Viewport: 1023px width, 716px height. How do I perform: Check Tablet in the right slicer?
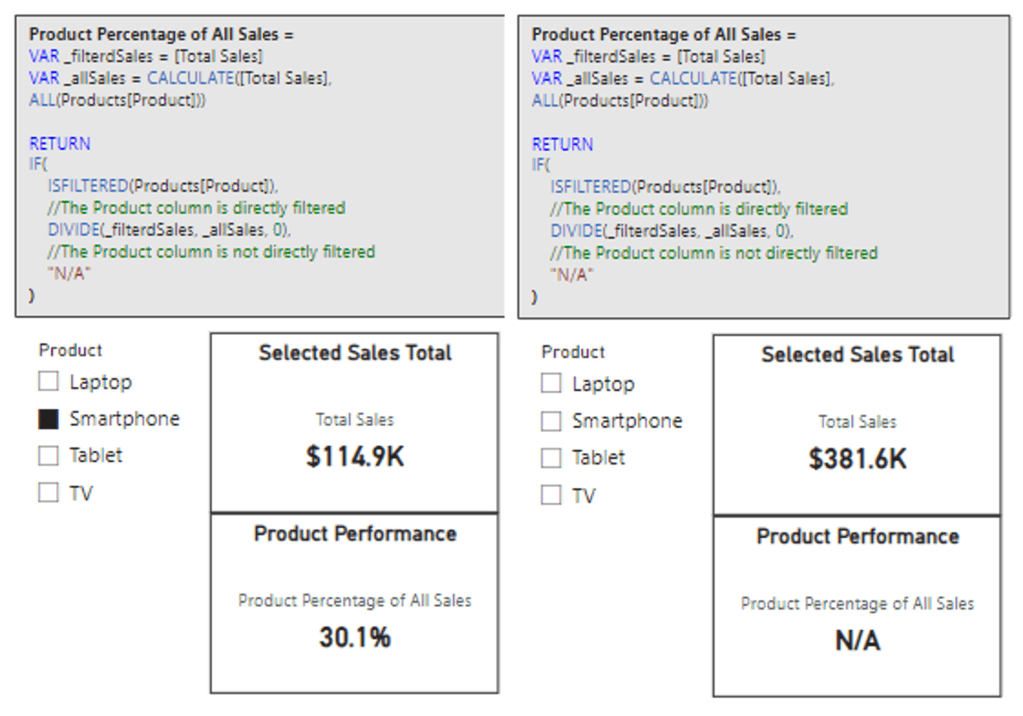(x=551, y=458)
